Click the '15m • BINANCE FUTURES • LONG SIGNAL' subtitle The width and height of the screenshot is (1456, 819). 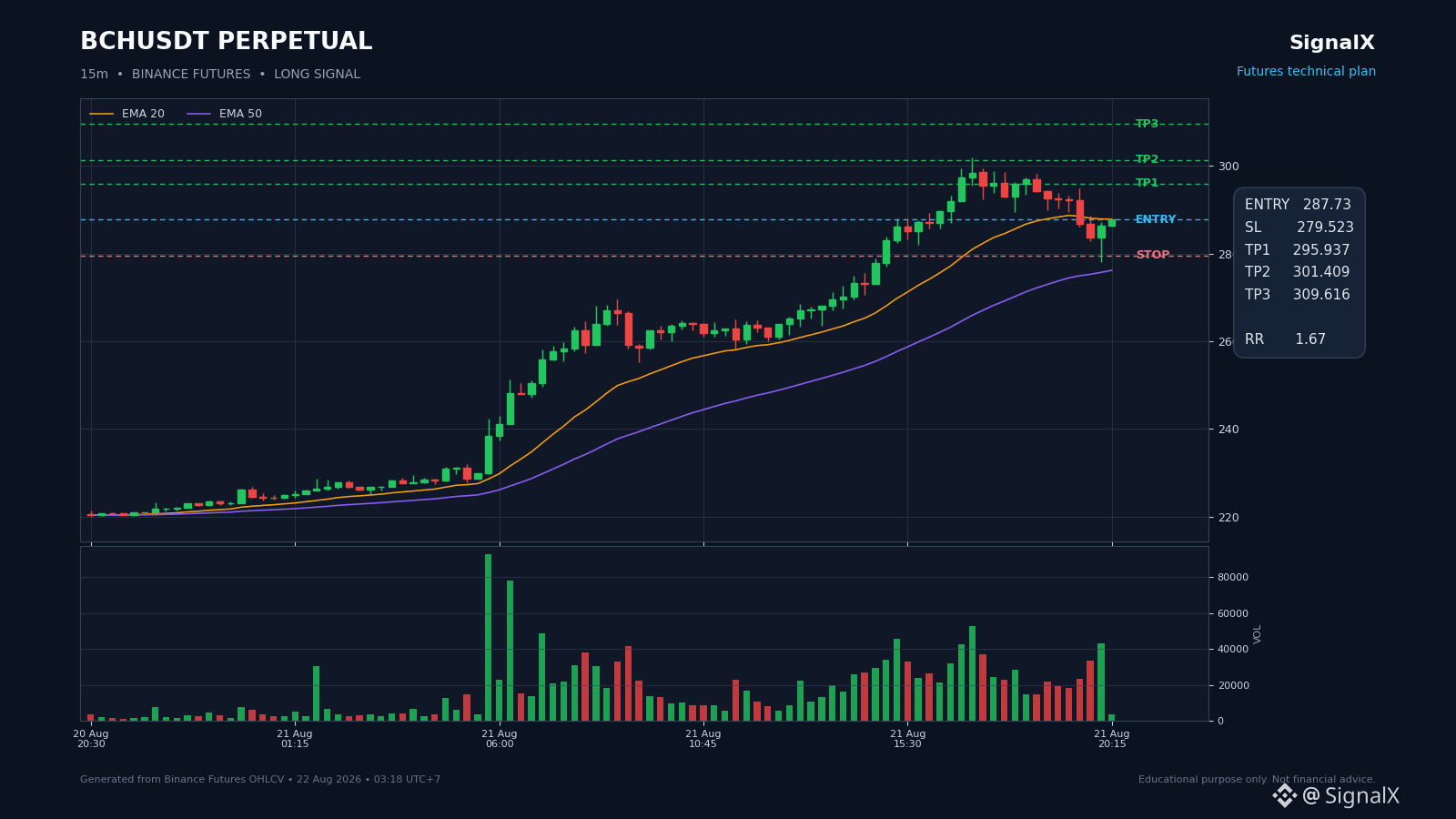[x=220, y=75]
